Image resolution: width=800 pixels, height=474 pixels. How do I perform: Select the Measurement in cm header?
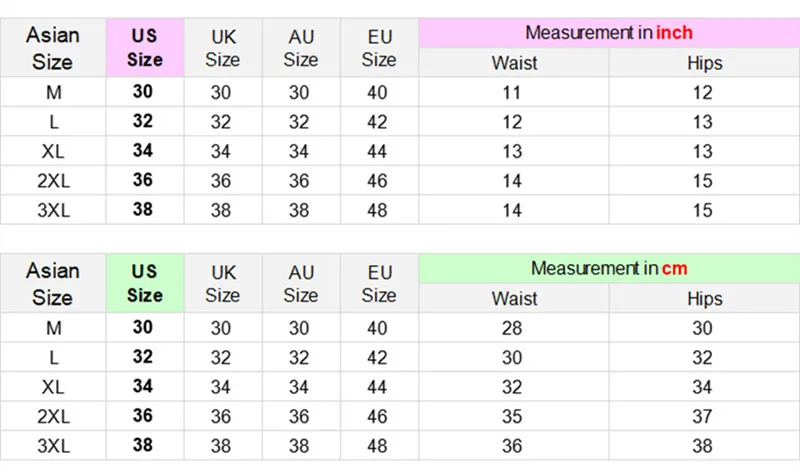coord(608,268)
